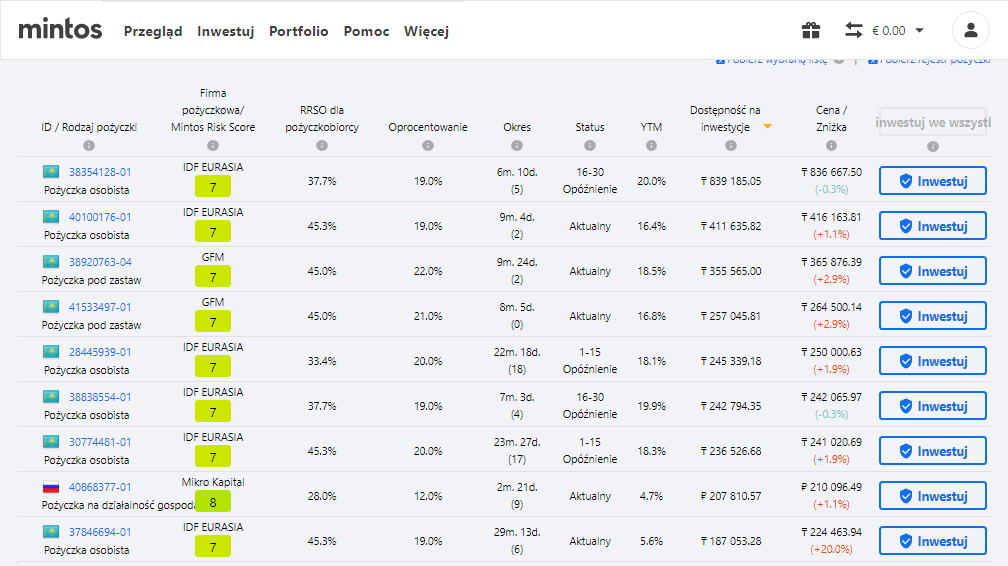Open loan 38920763-04

[100, 262]
